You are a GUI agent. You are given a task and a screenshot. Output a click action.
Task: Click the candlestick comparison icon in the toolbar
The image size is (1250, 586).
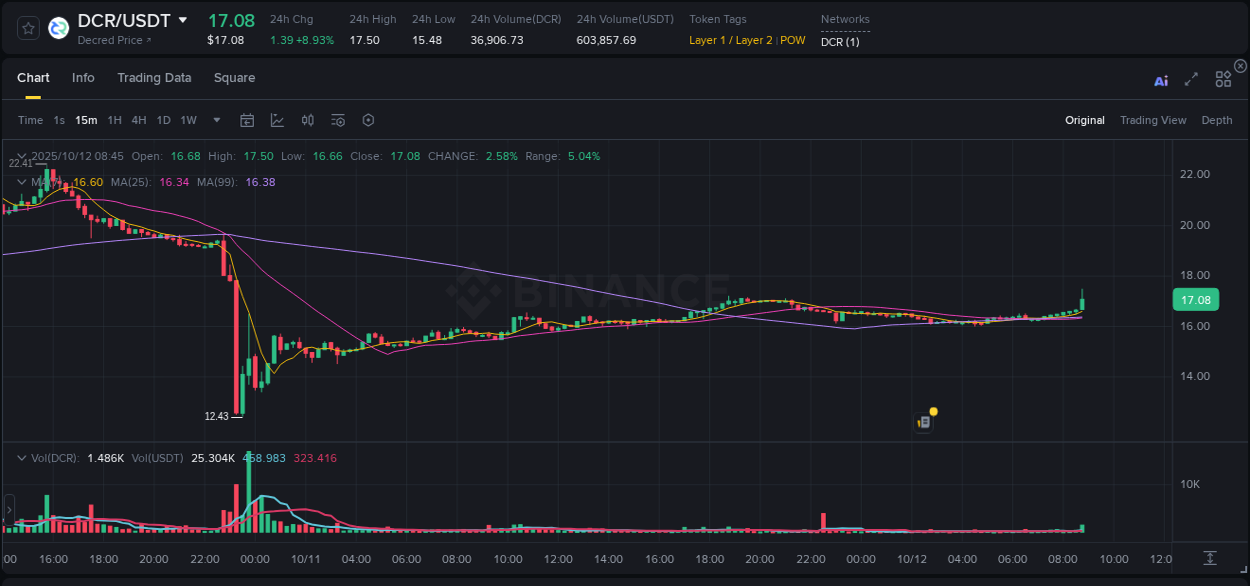[308, 120]
